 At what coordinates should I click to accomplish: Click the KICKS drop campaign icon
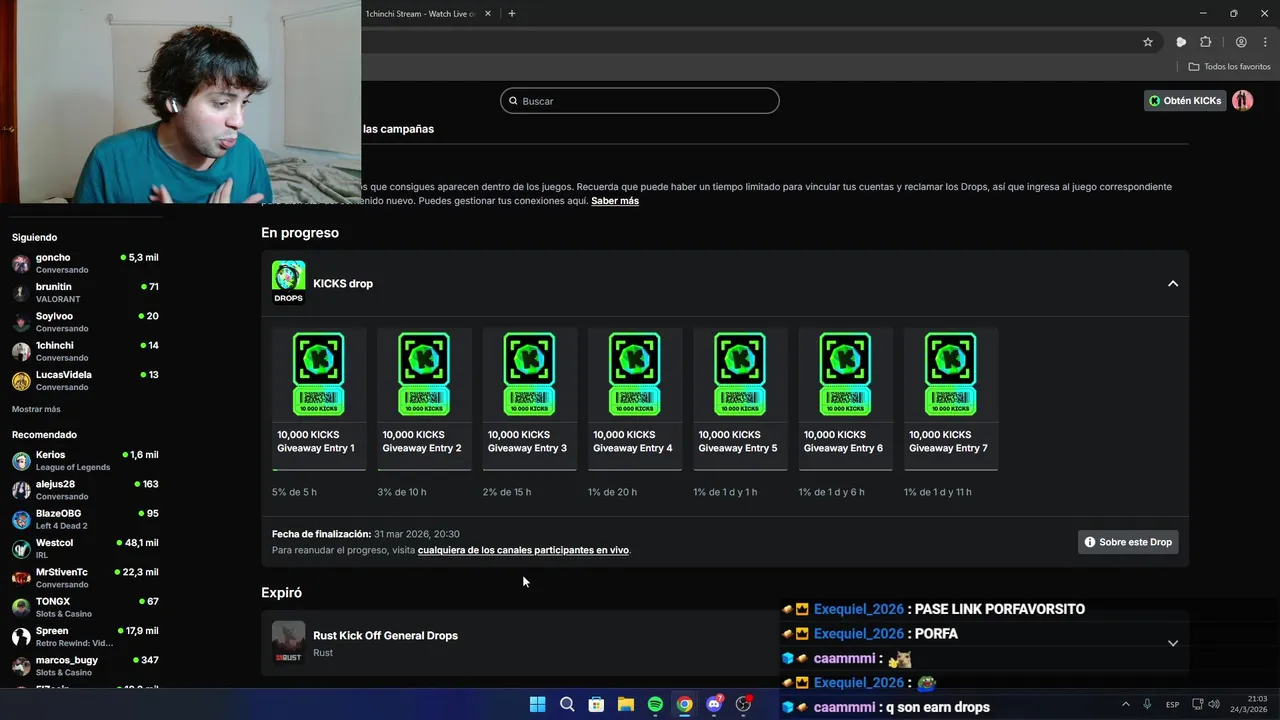click(x=288, y=281)
